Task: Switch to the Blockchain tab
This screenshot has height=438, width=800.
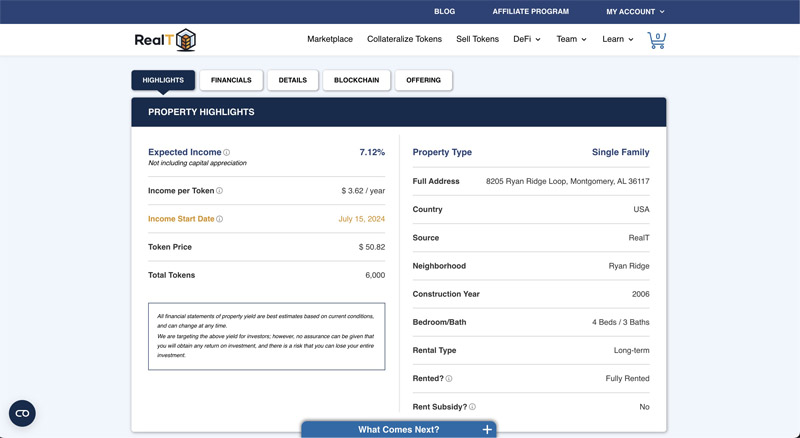Action: 357,80
